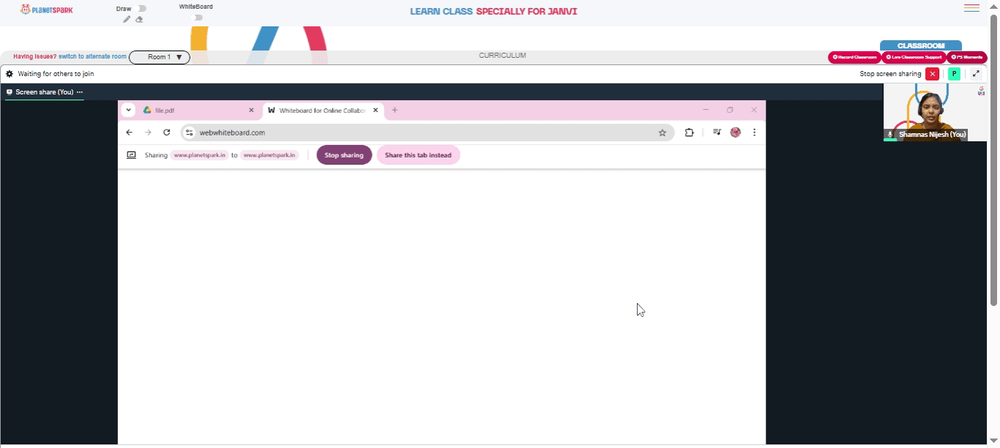The width and height of the screenshot is (1000, 448).
Task: Open the CLASSROOM tab
Action: 920,46
